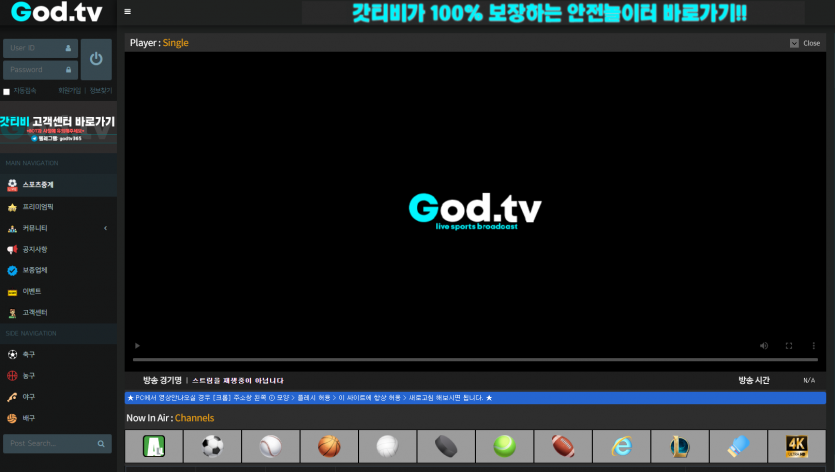
Task: Select the volleyball channel tab
Action: (388, 446)
